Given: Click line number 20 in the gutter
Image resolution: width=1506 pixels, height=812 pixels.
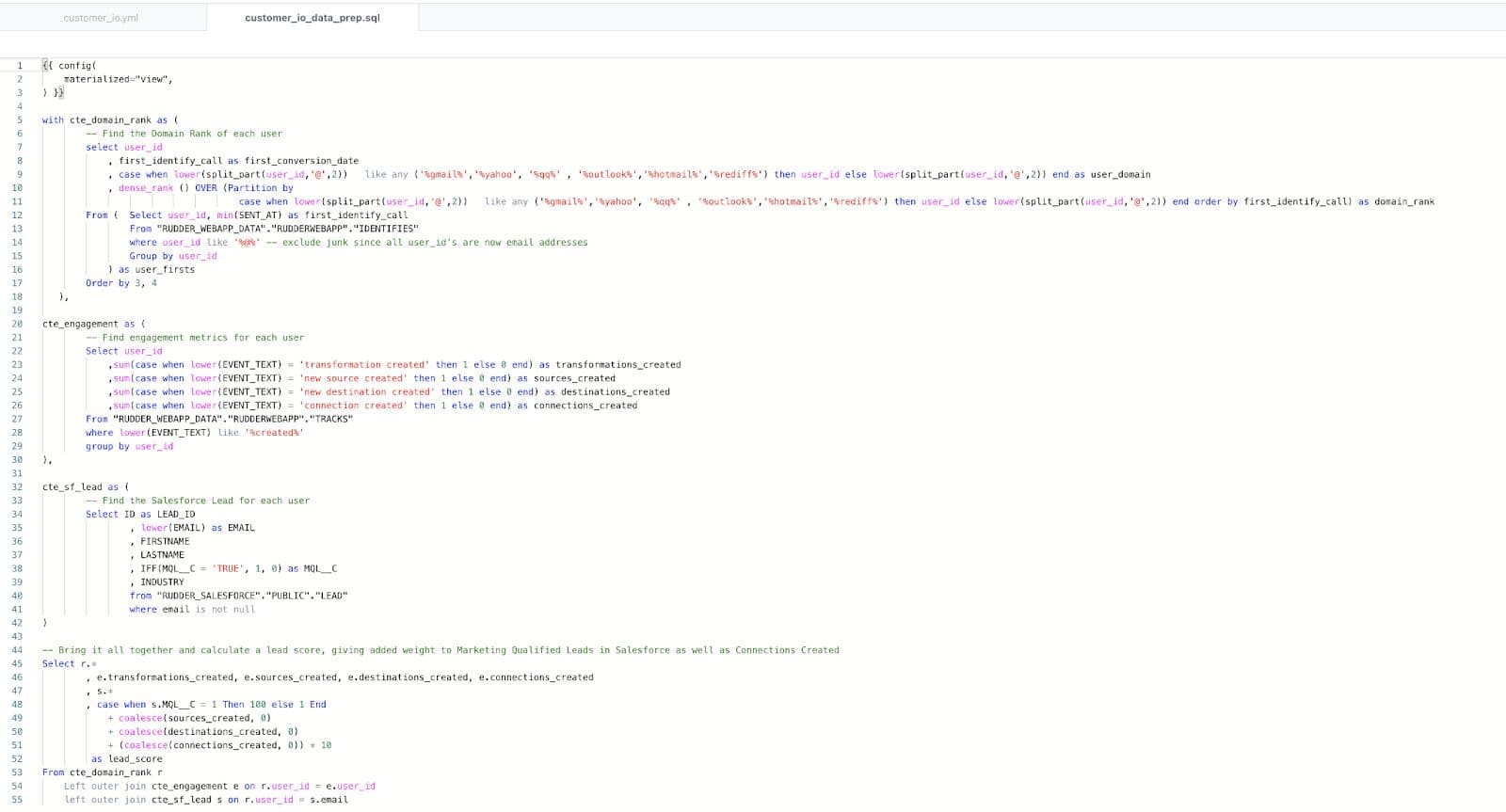Looking at the screenshot, I should click(x=17, y=324).
